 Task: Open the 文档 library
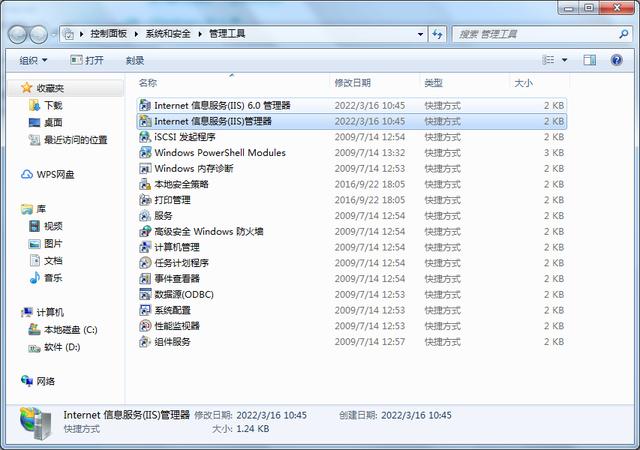point(45,261)
